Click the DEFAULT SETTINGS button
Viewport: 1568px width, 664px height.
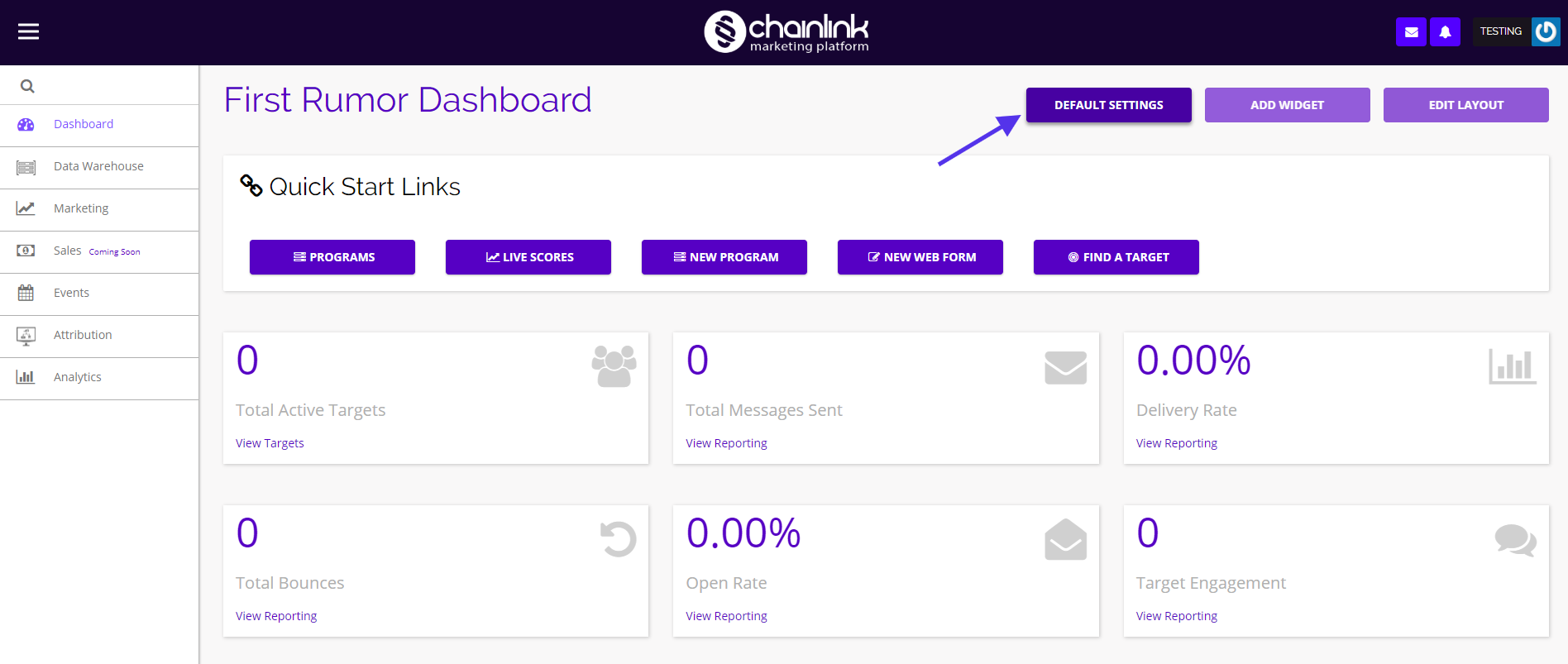point(1108,105)
